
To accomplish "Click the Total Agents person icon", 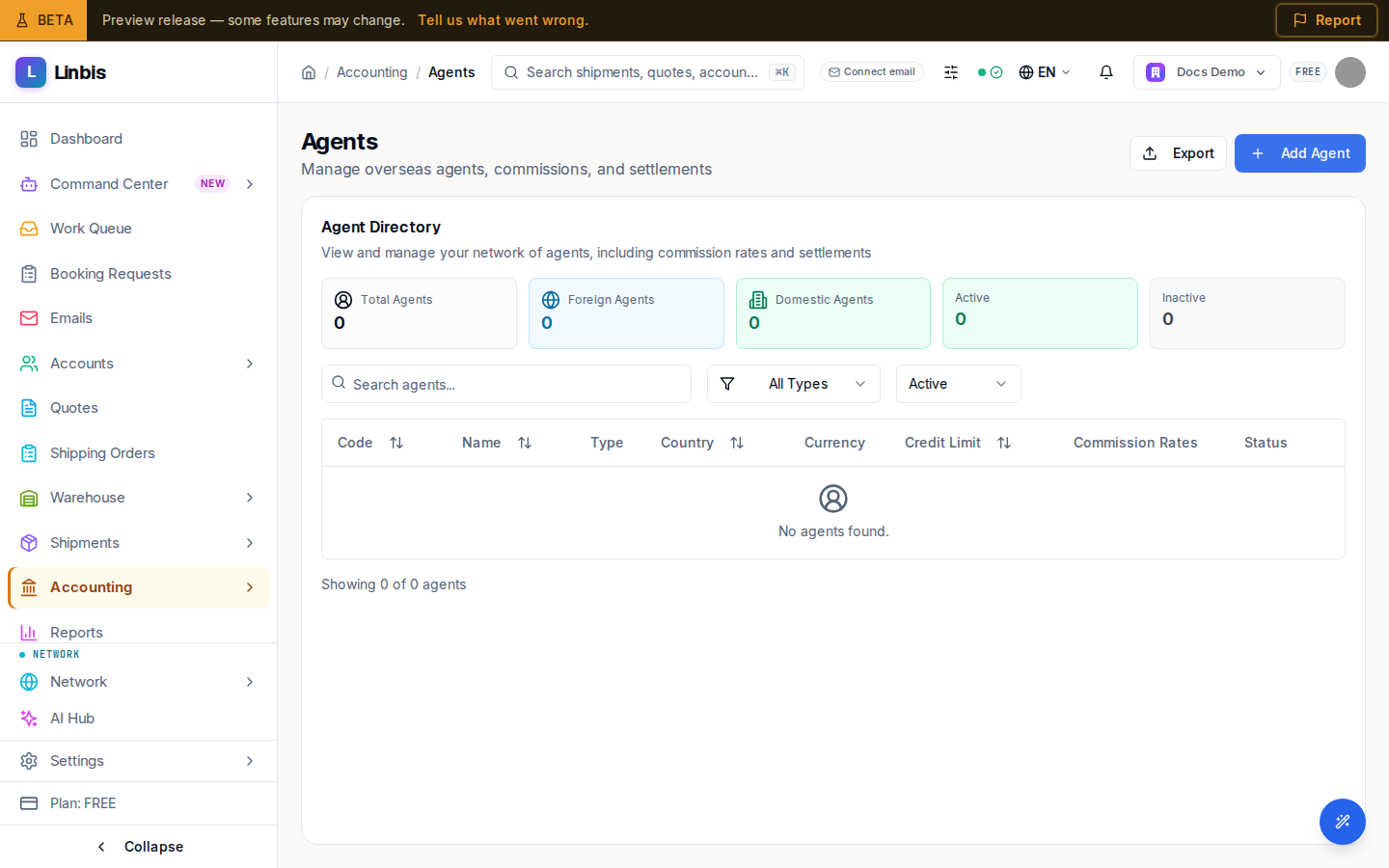I will [x=343, y=300].
